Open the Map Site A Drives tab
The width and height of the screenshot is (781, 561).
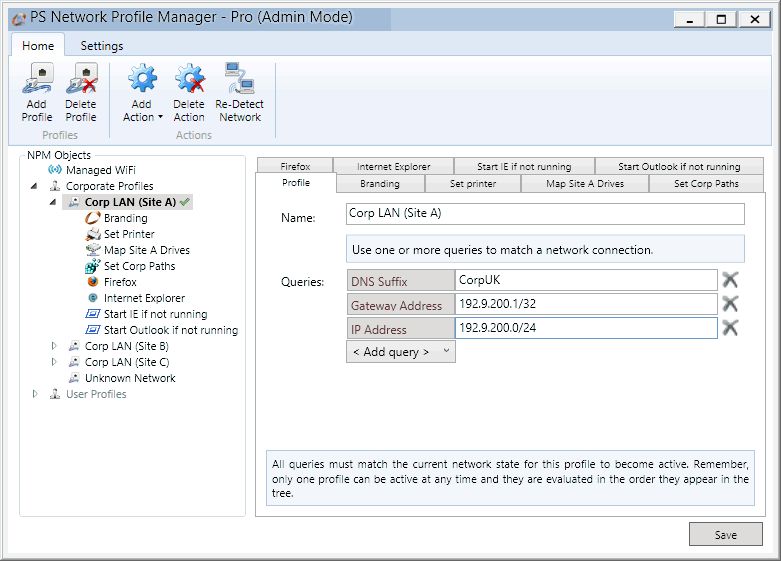click(x=585, y=183)
